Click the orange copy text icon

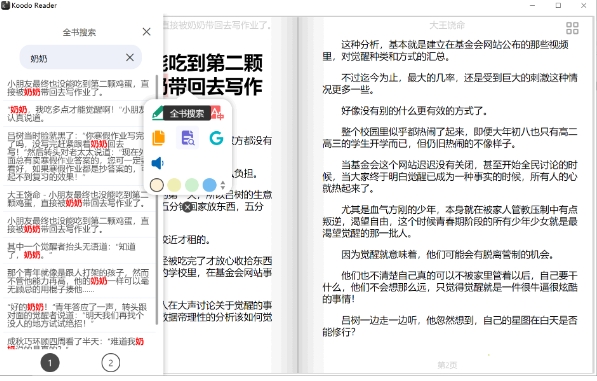(x=158, y=138)
